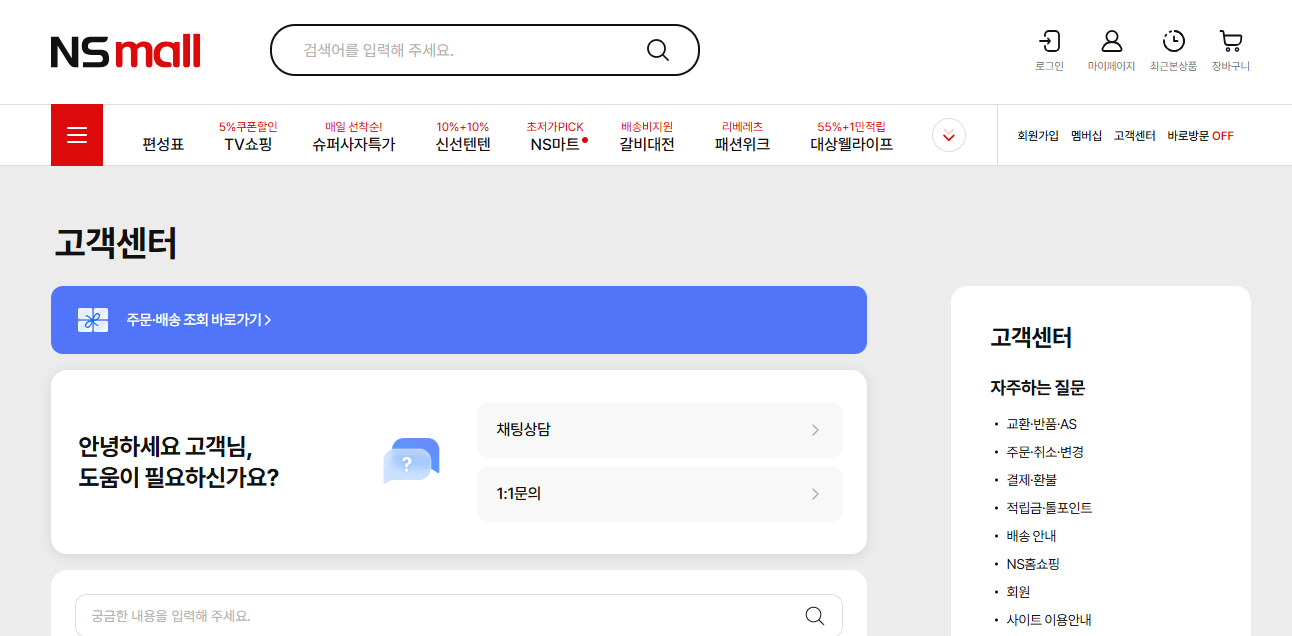Open the 교환·반품·AS FAQ link
Screen dimensions: 1292x636
pyautogui.click(x=1045, y=423)
